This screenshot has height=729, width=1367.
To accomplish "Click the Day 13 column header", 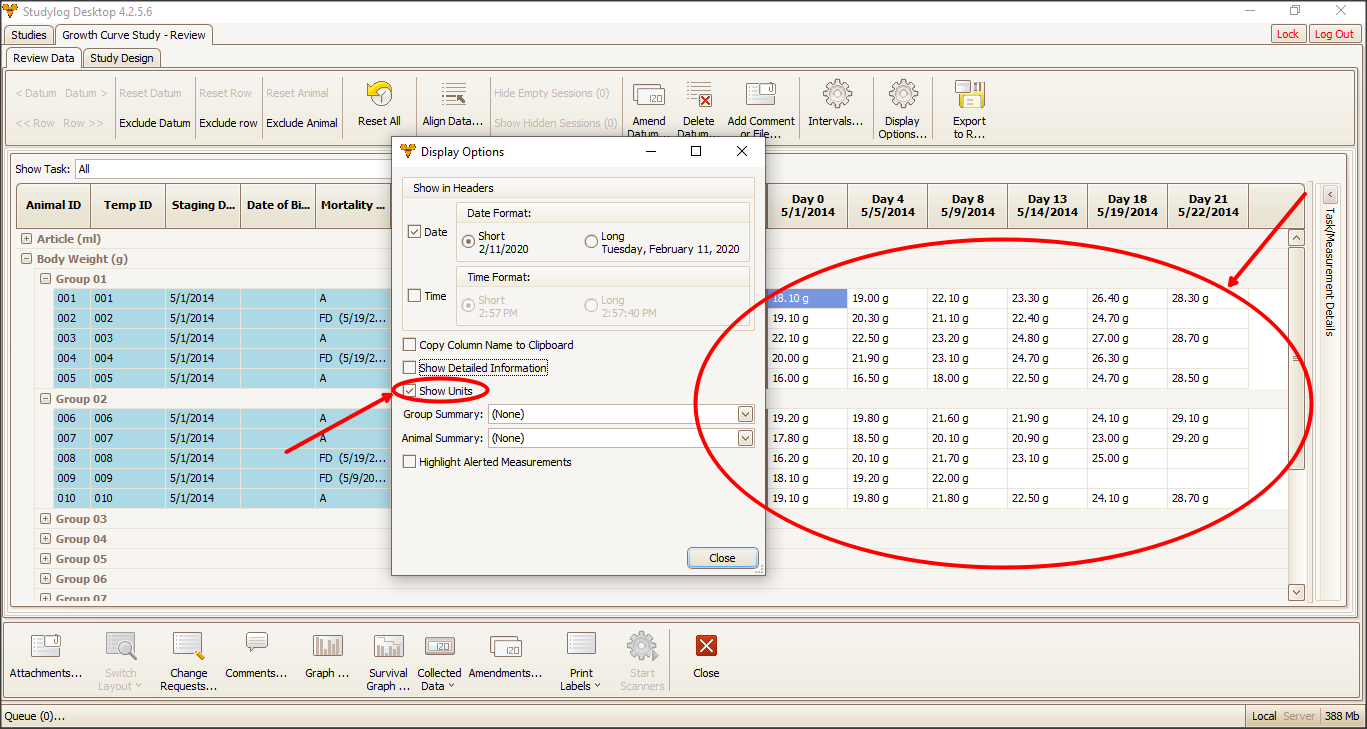I will 1047,206.
